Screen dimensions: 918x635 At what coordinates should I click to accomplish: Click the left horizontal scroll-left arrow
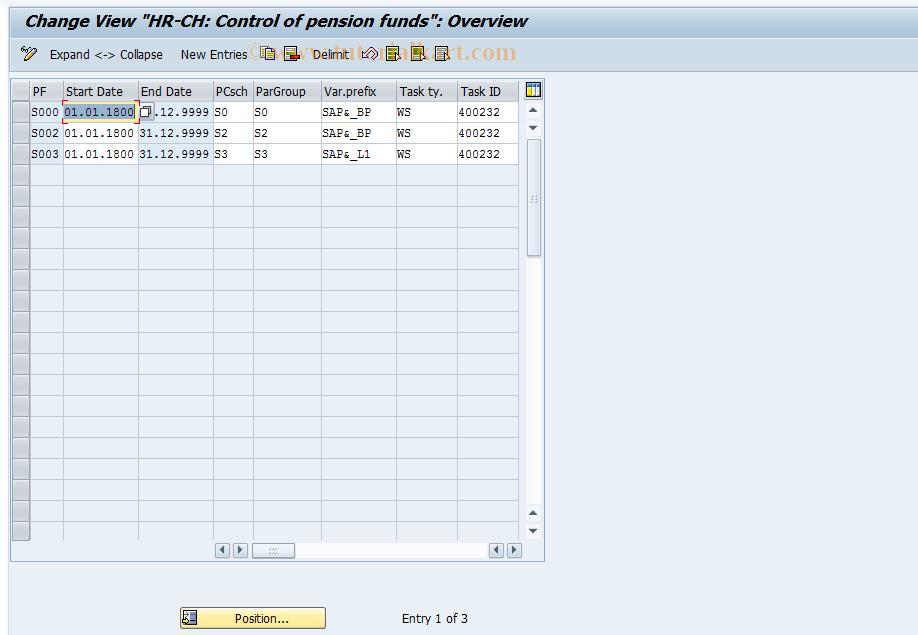click(222, 550)
